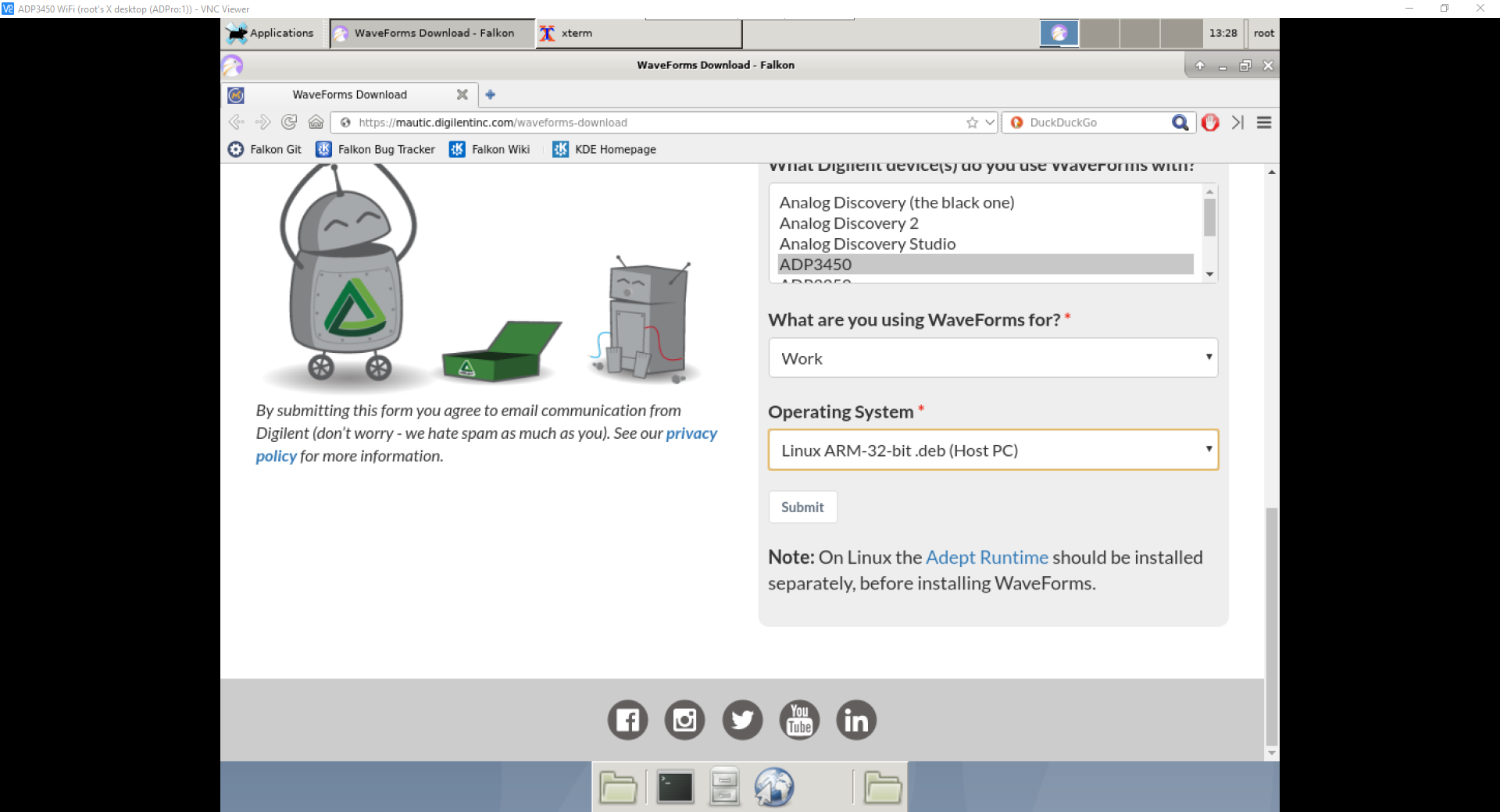This screenshot has width=1500, height=812.
Task: Click the Submit button
Action: (802, 507)
